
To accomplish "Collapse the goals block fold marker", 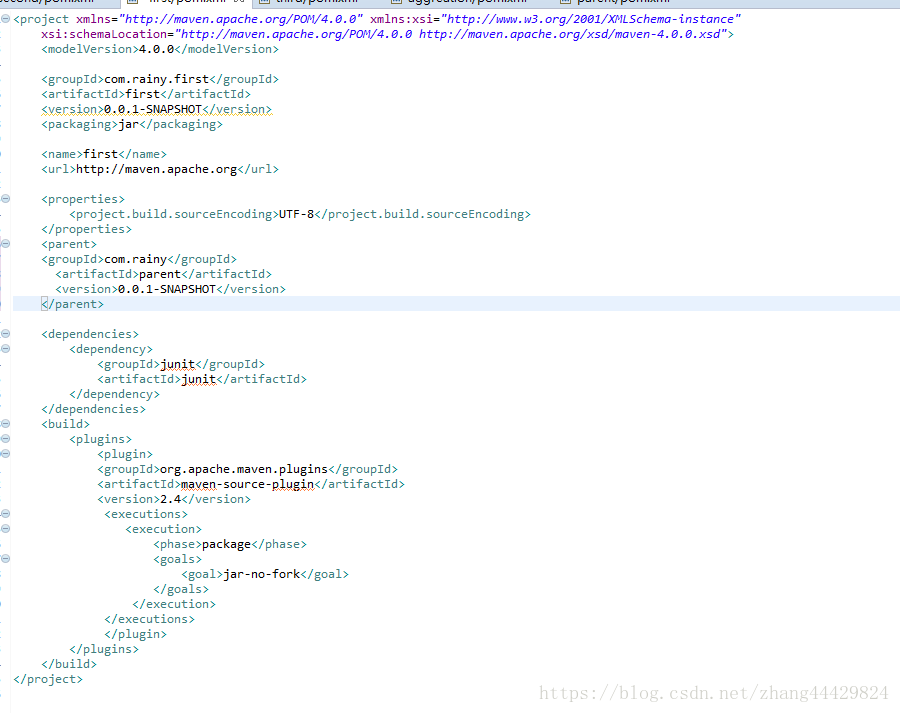I will [x=5, y=559].
